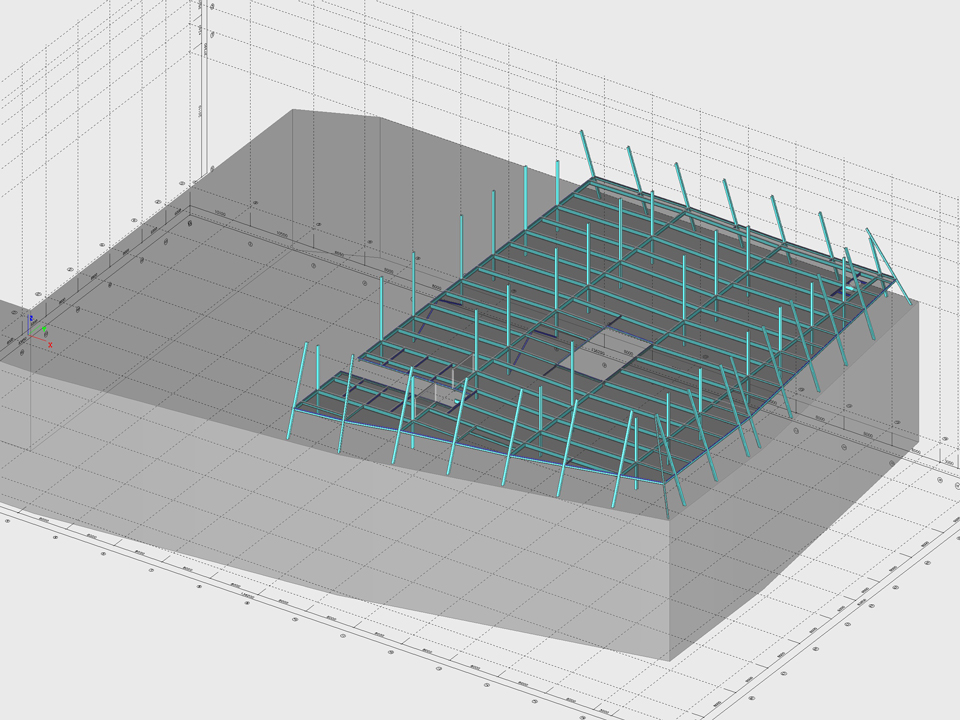Select the front corner of the slab edge
This screenshot has height=720, width=960.
665,485
